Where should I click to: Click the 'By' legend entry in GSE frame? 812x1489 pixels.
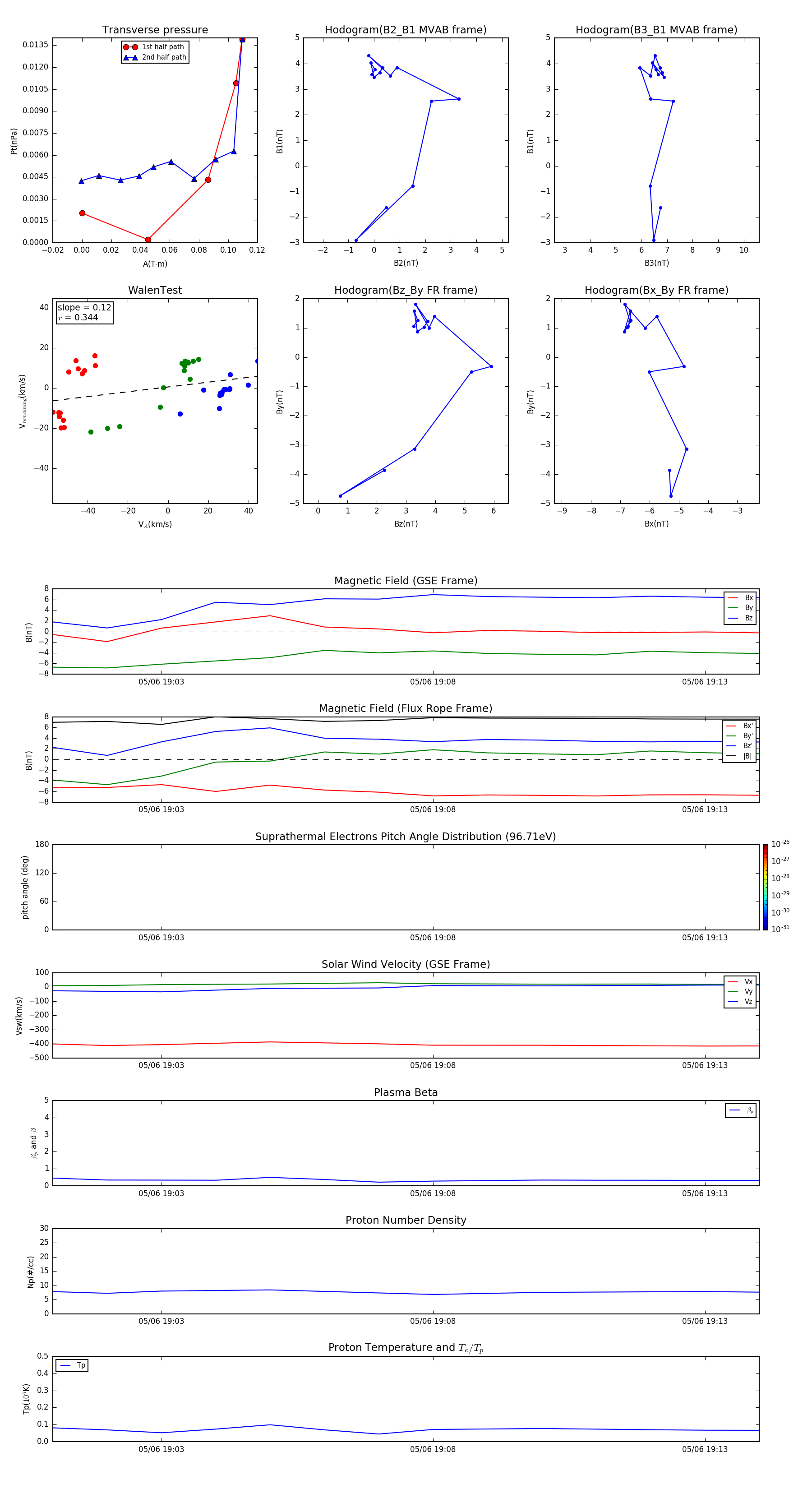tap(740, 608)
